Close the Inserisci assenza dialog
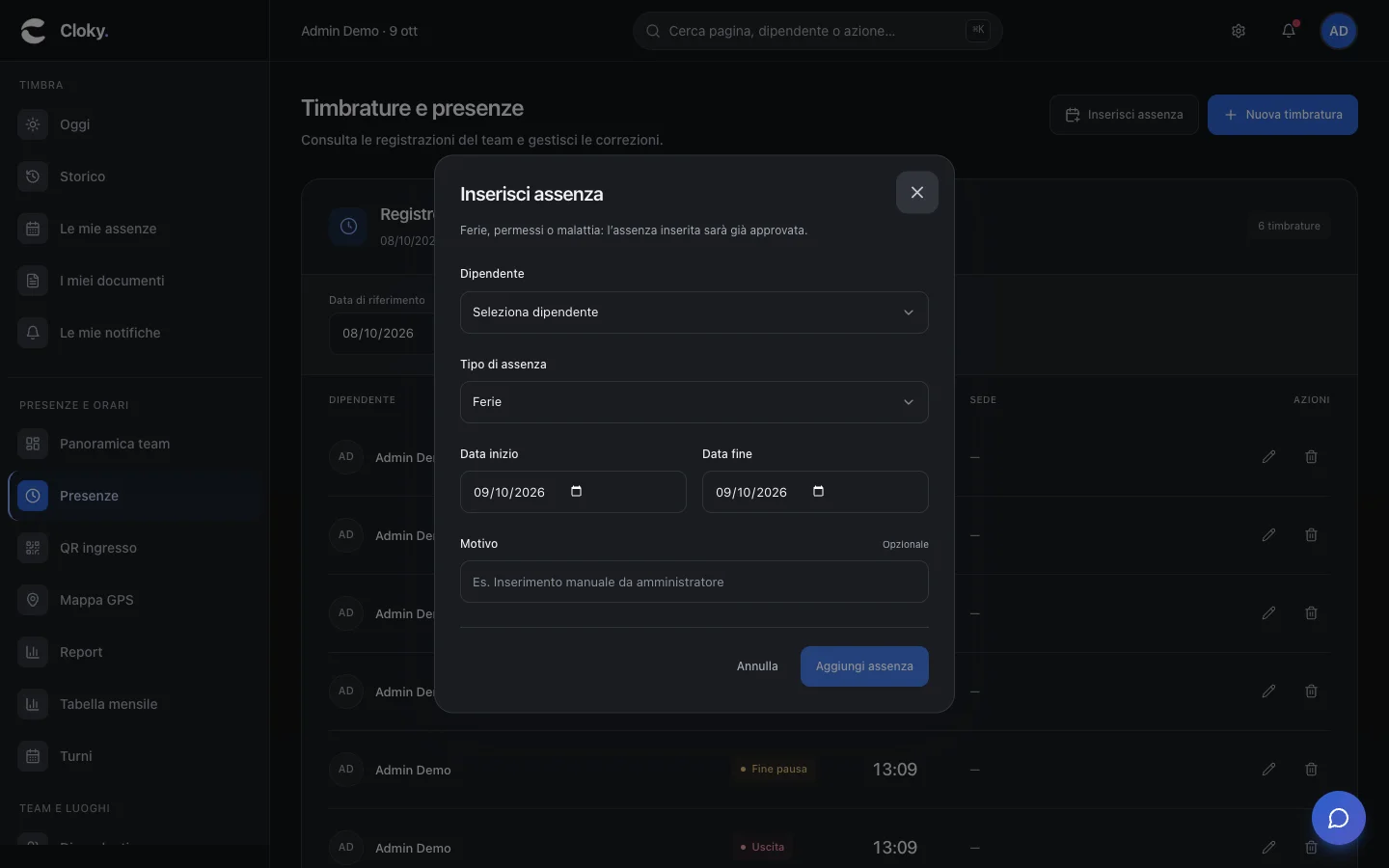The width and height of the screenshot is (1389, 868). pos(917,193)
